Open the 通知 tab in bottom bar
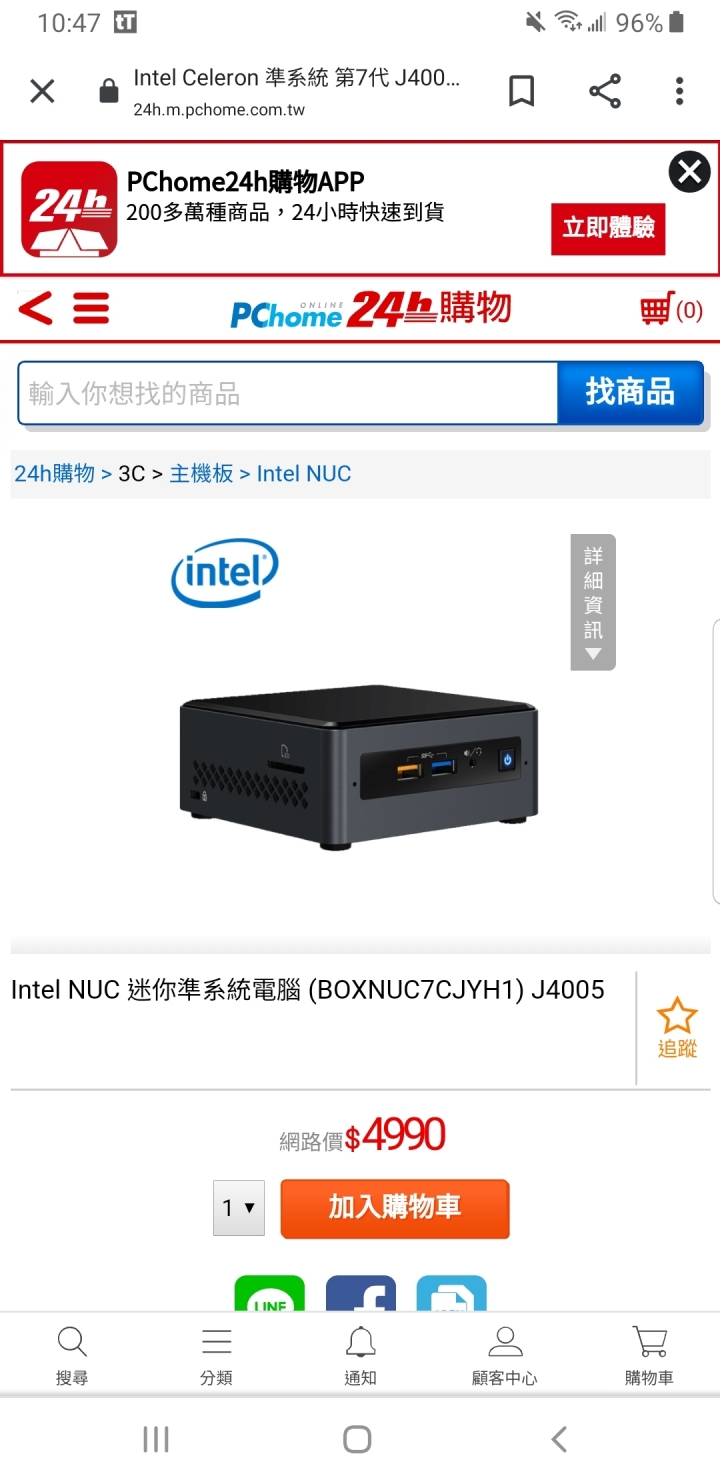Viewport: 720px width, 1480px height. [x=361, y=1355]
